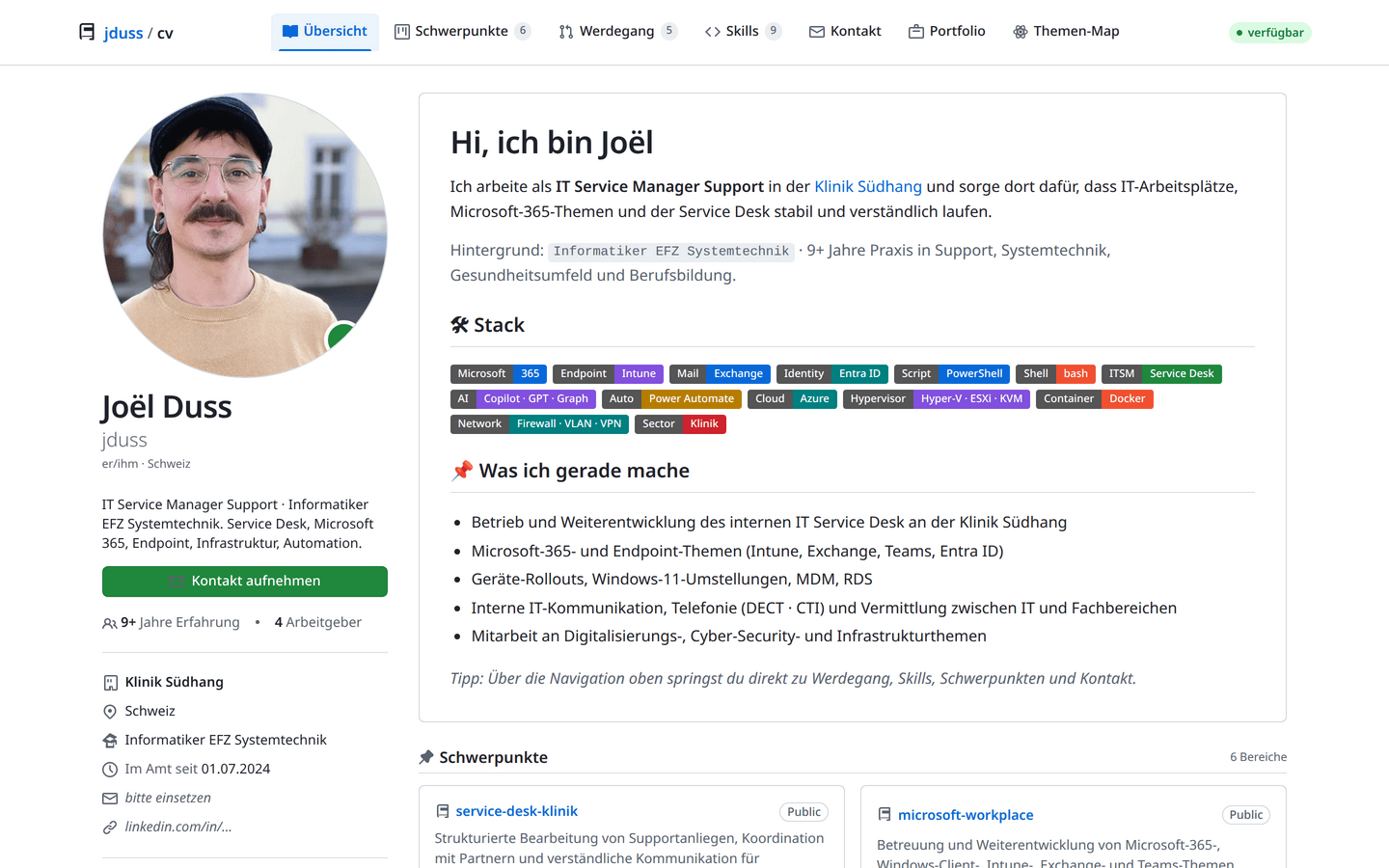Click the Informatiker EFZ Systemtechnik code label
1389x868 pixels.
pos(671,251)
